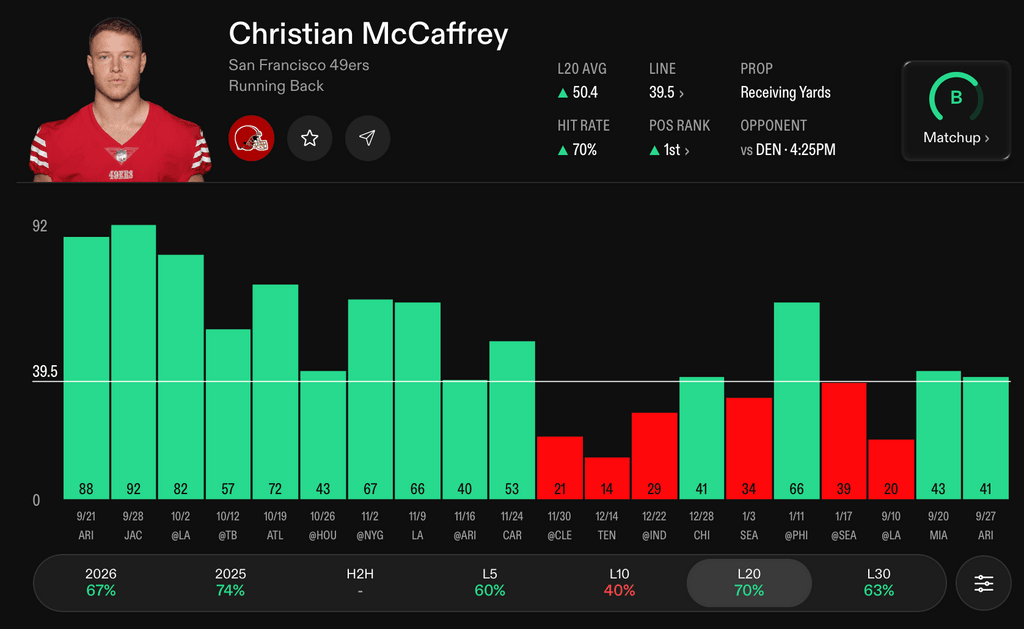Image resolution: width=1024 pixels, height=629 pixels.
Task: Select the L20 tab
Action: point(749,582)
